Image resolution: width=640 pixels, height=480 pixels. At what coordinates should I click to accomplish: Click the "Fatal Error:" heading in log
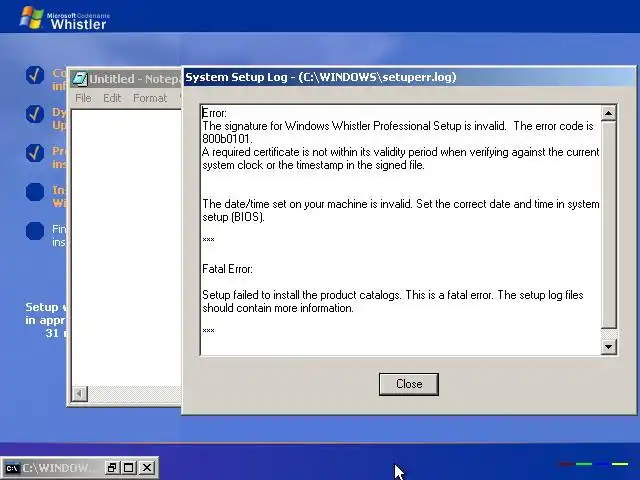pyautogui.click(x=227, y=269)
